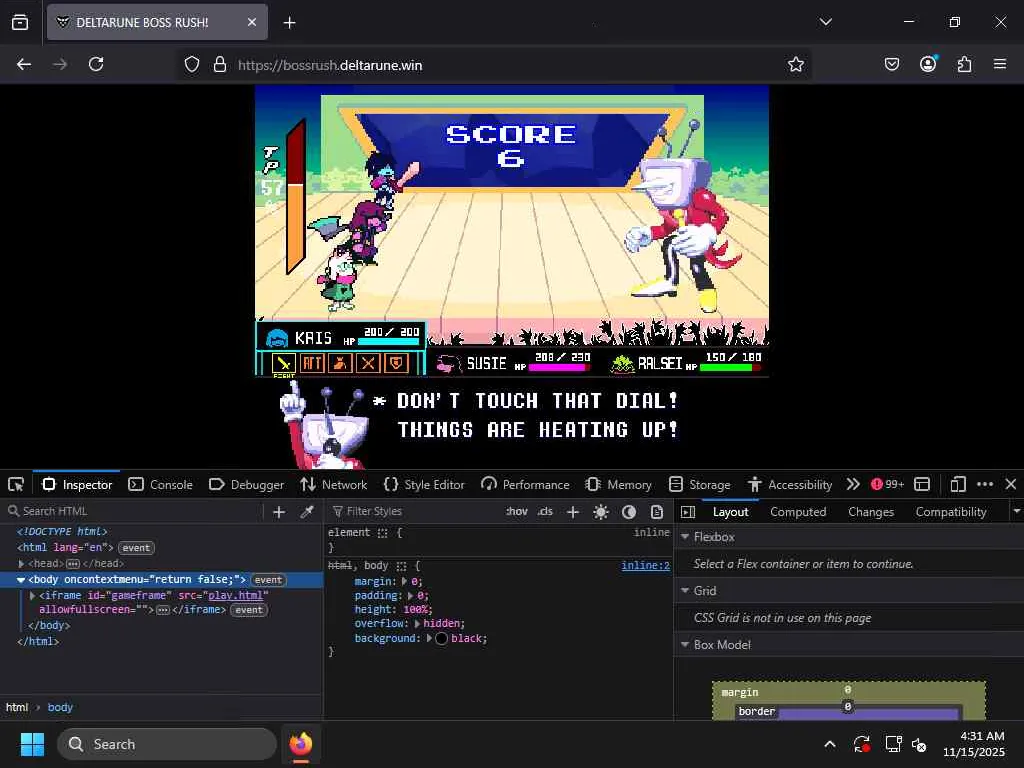Open the Windows Start menu
The image size is (1024, 768).
(32, 744)
